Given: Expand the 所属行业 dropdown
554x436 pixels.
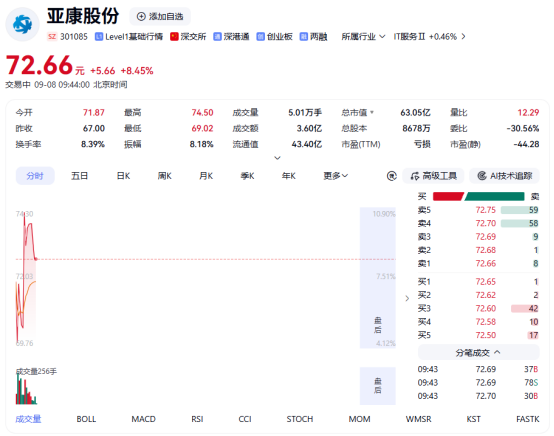Looking at the screenshot, I should point(363,37).
